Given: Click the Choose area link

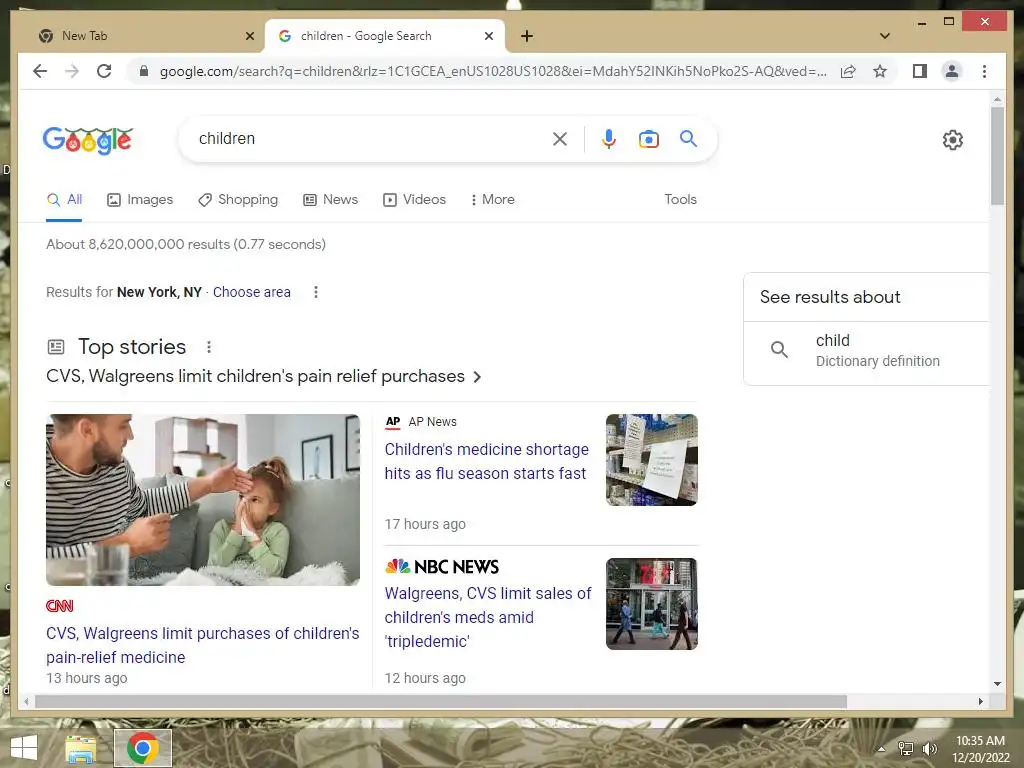Looking at the screenshot, I should (251, 292).
